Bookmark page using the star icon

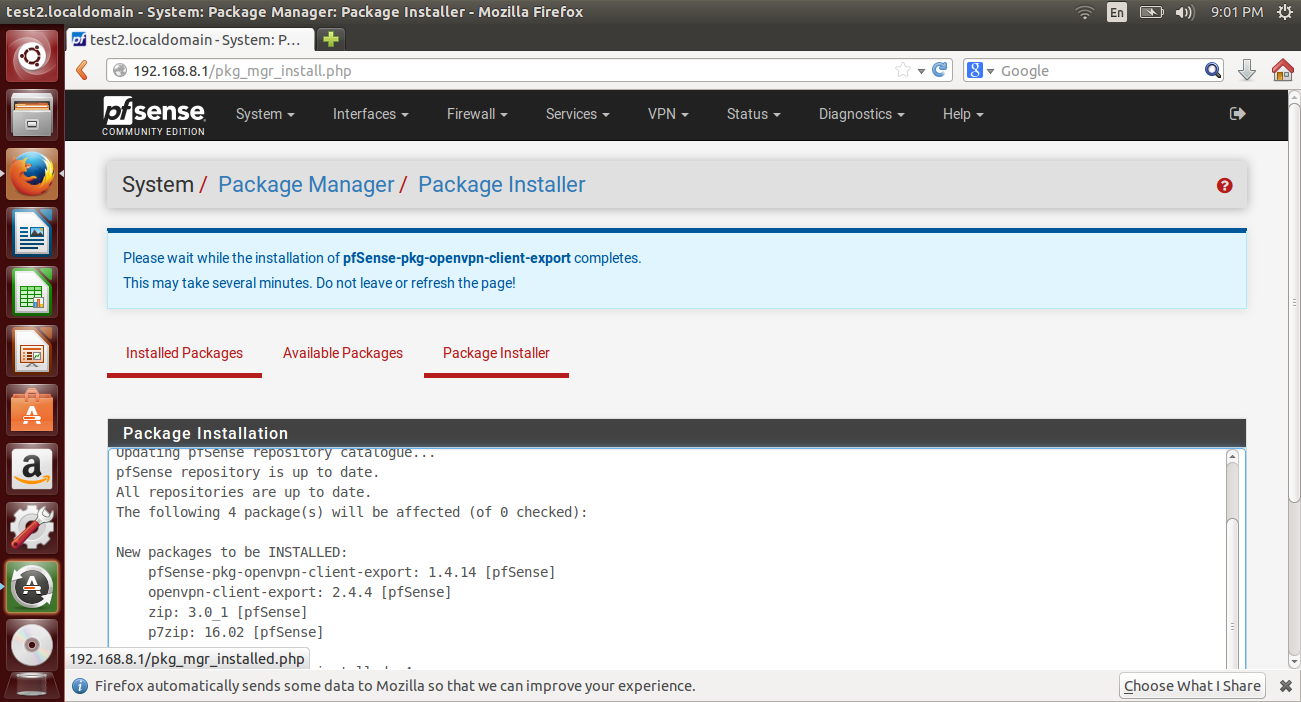tap(902, 70)
